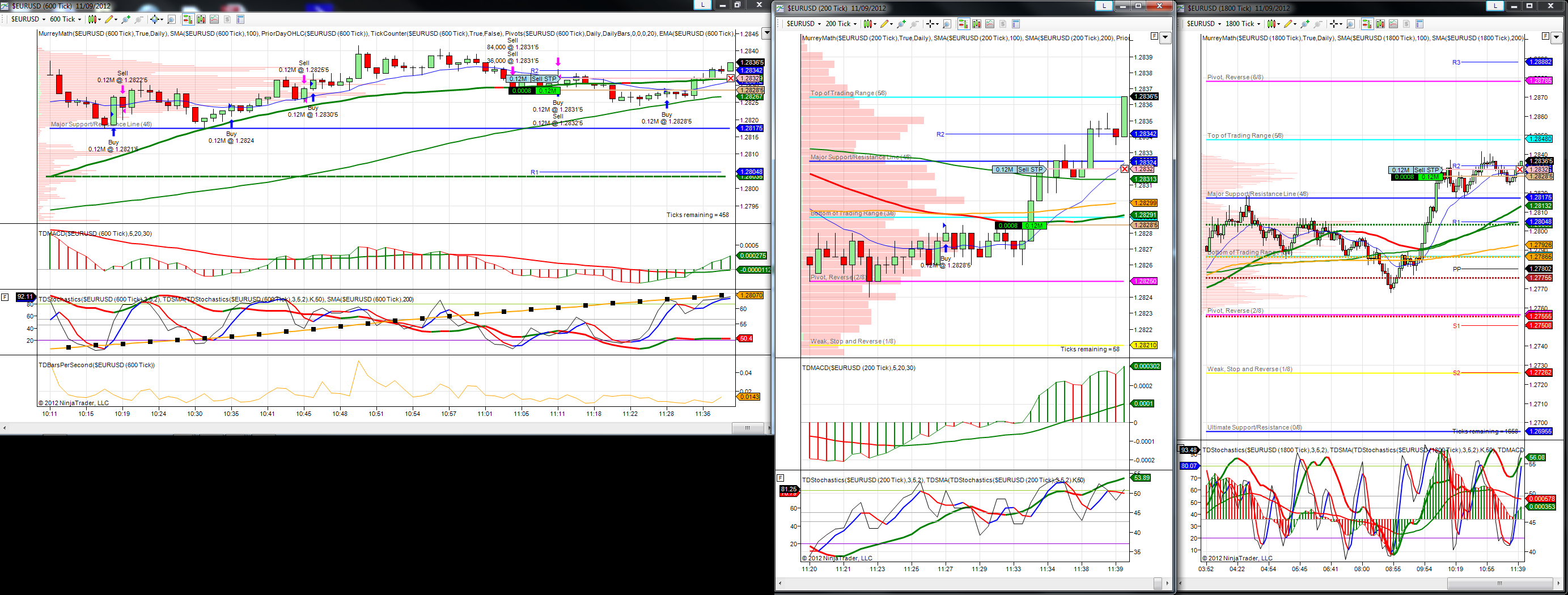Select the drawing tools pencil in 200 Tick chart
1568x595 pixels.
tap(884, 24)
